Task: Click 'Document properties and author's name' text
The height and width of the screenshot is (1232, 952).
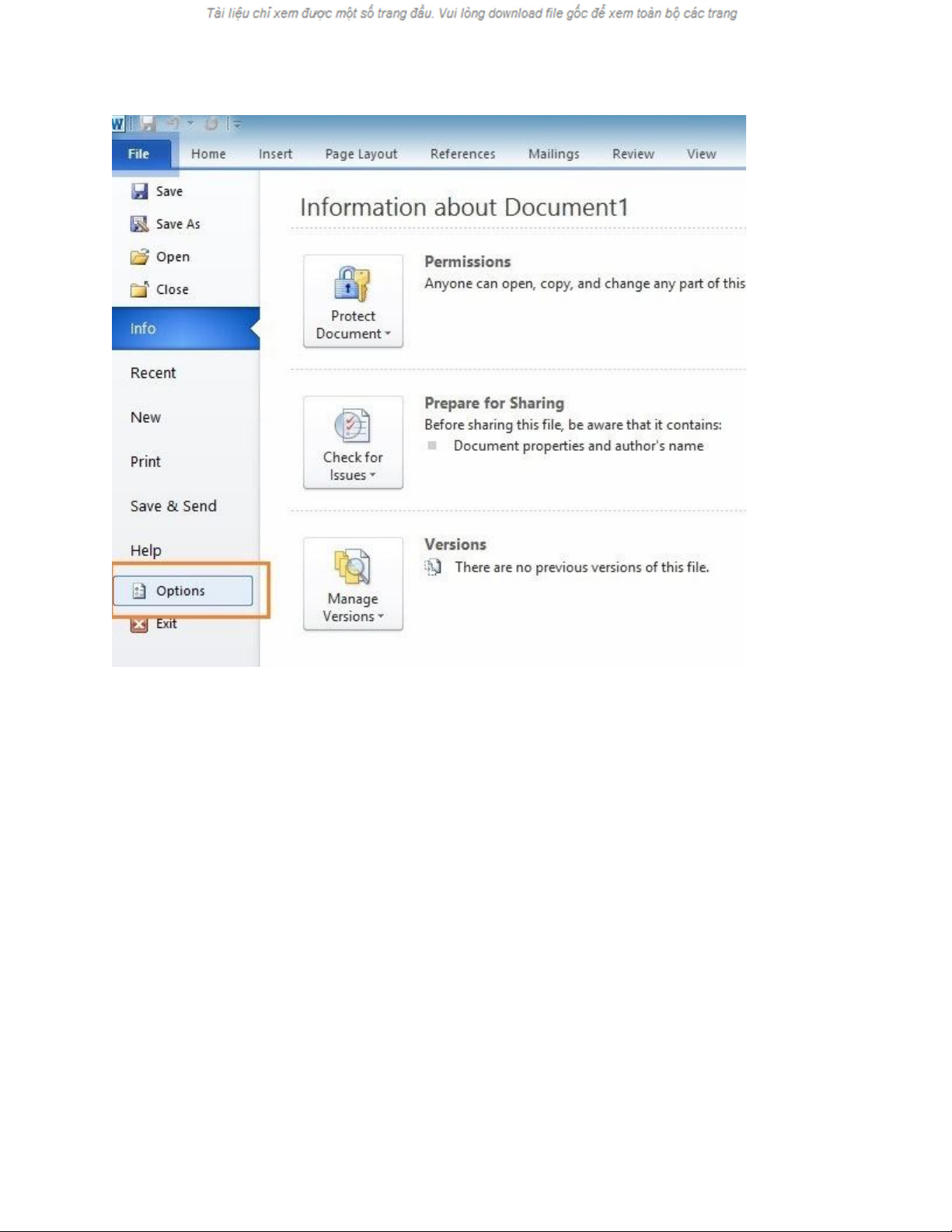Action: pyautogui.click(x=578, y=446)
